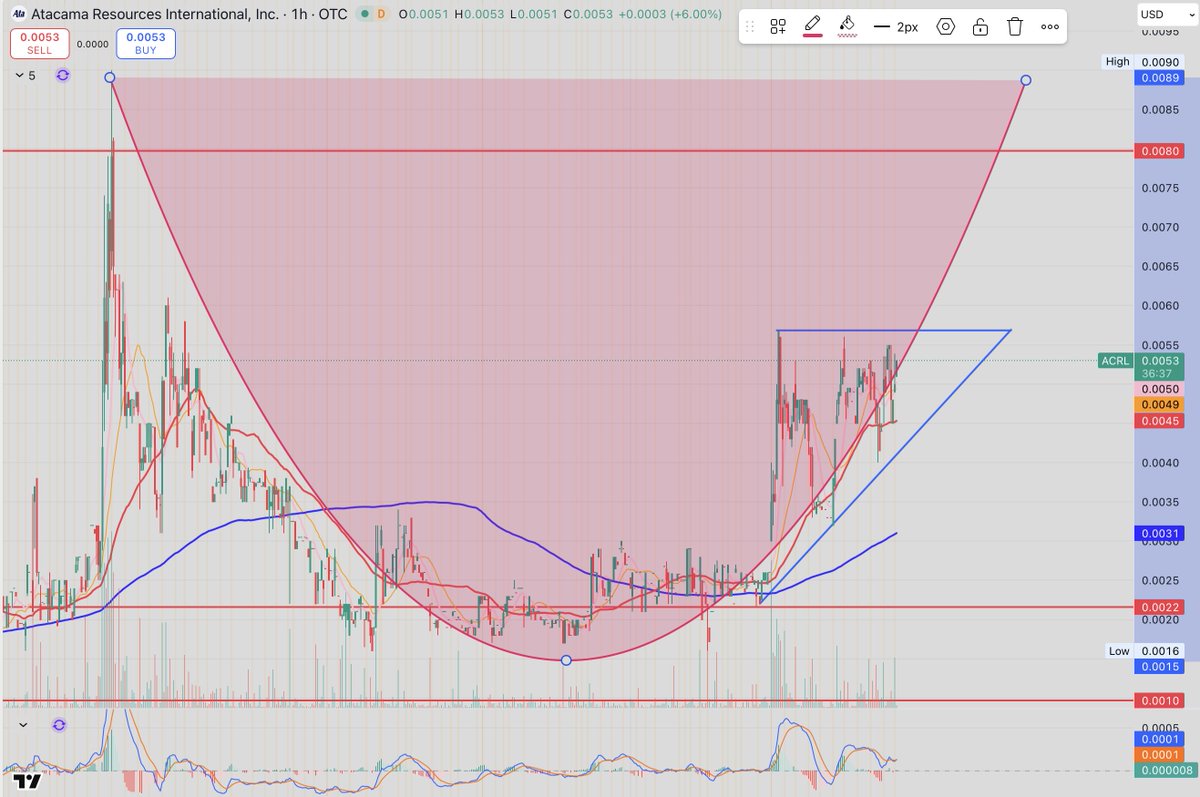Click the High 0.0090 label
Screen dimensions: 1200x797
pyautogui.click(x=1144, y=61)
